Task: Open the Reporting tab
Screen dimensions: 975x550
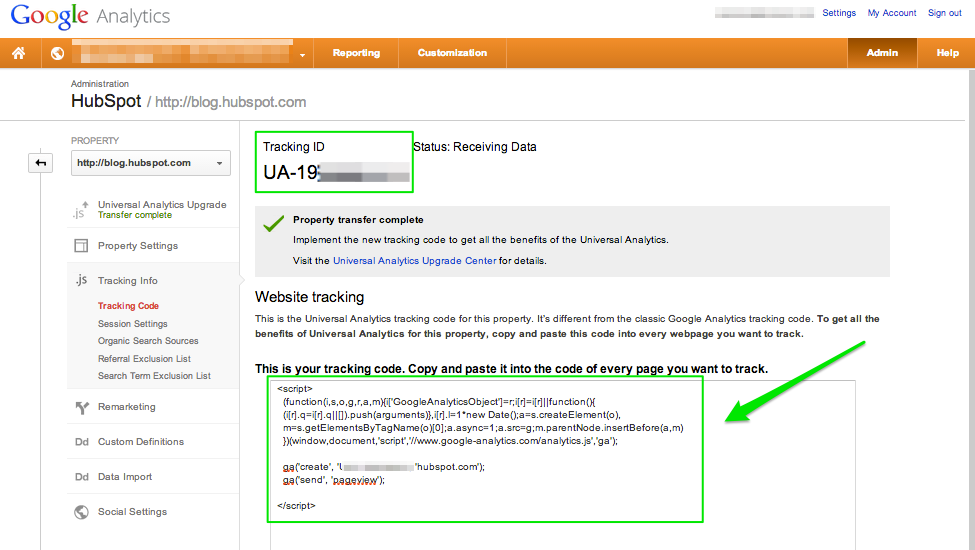Action: tap(356, 53)
